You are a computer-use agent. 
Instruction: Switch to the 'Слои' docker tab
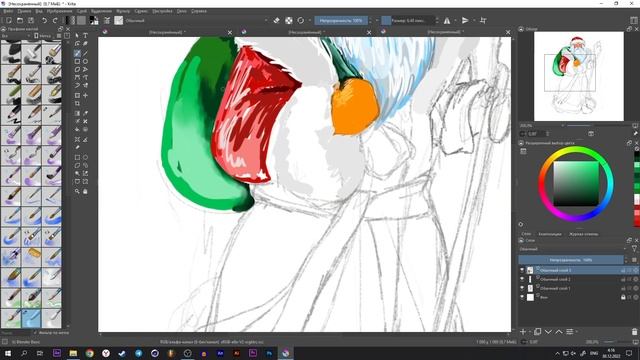point(526,234)
